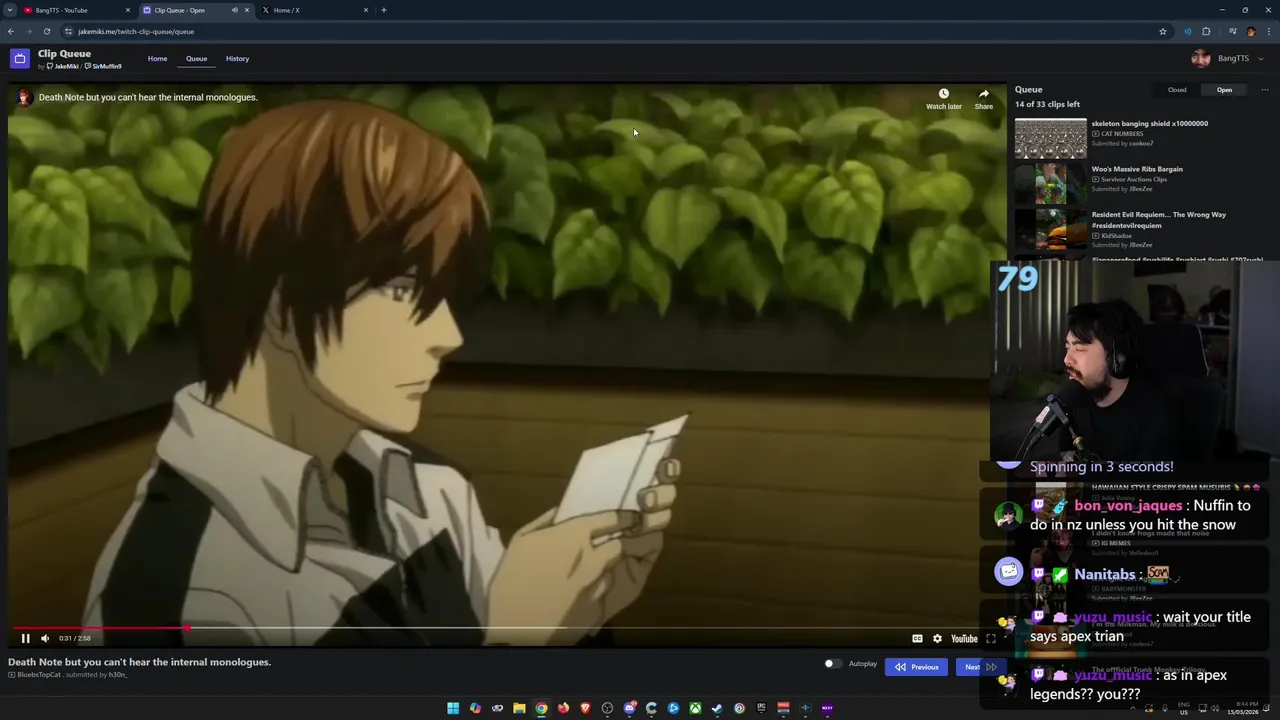Set the queue to Closed
This screenshot has width=1280, height=720.
1177,90
